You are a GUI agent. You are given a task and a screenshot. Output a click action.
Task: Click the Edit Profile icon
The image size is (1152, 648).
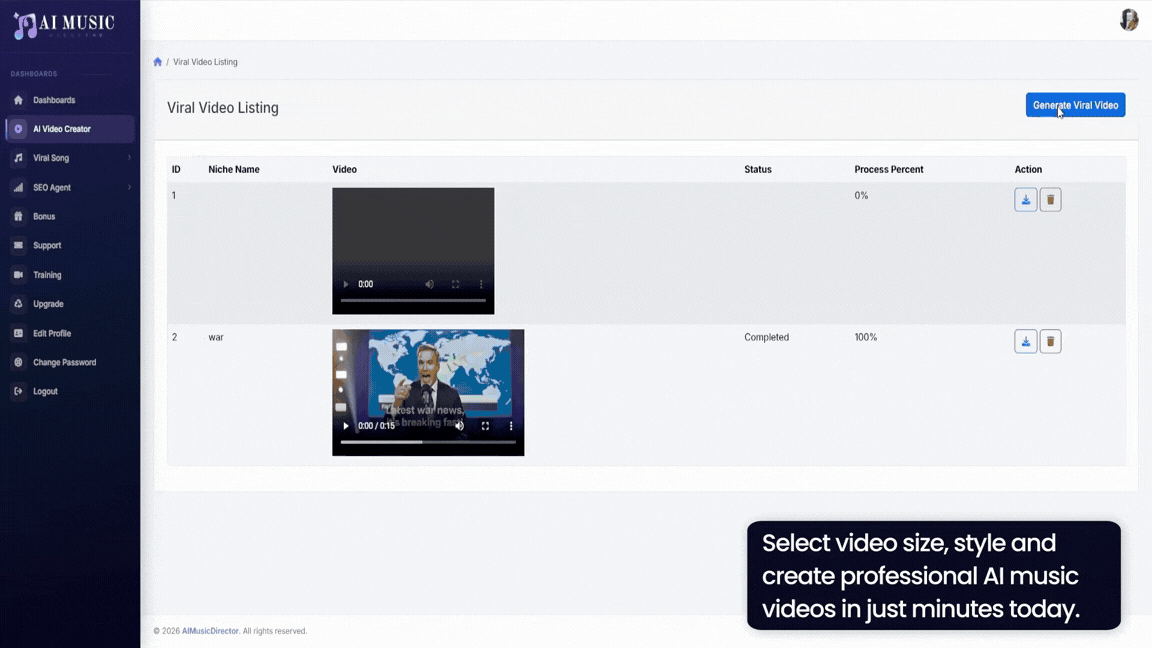18,333
